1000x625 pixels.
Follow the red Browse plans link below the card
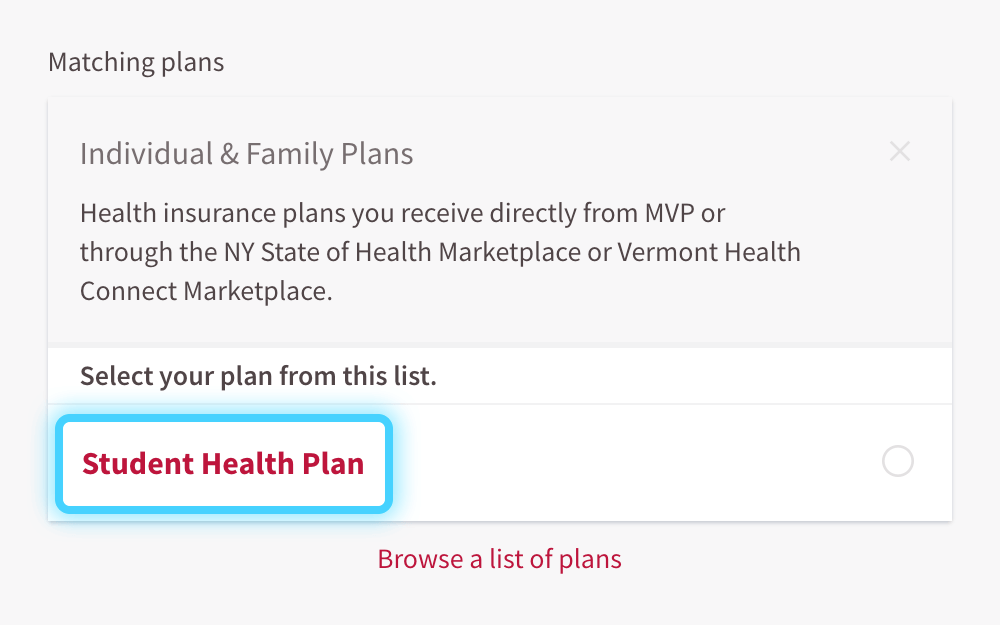(x=499, y=558)
